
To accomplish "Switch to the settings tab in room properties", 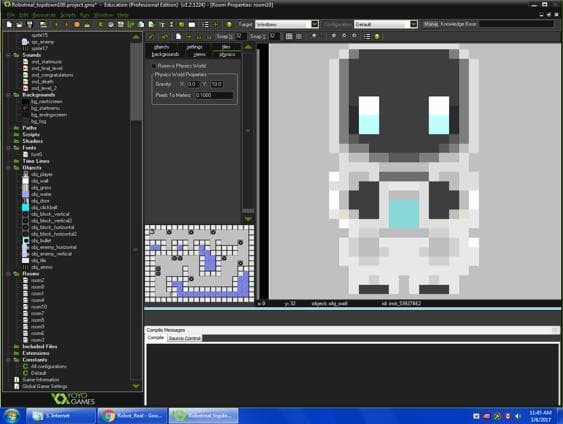I will pos(194,47).
